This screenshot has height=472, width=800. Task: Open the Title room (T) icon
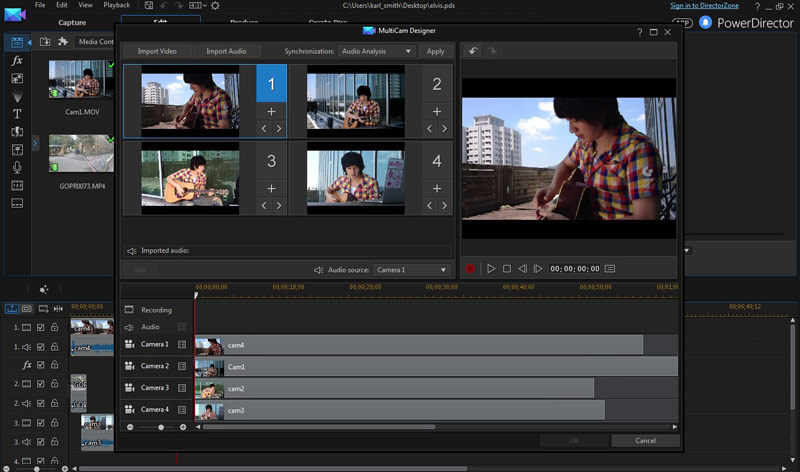coord(17,114)
